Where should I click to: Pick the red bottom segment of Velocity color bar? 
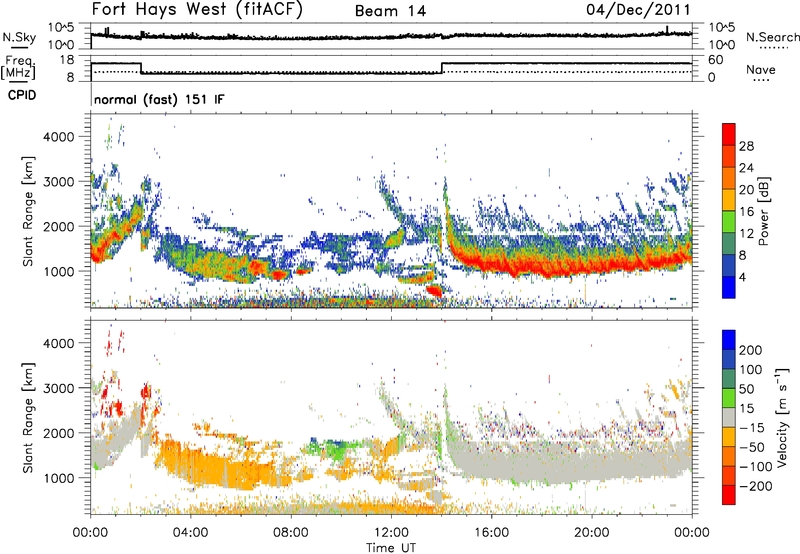729,495
